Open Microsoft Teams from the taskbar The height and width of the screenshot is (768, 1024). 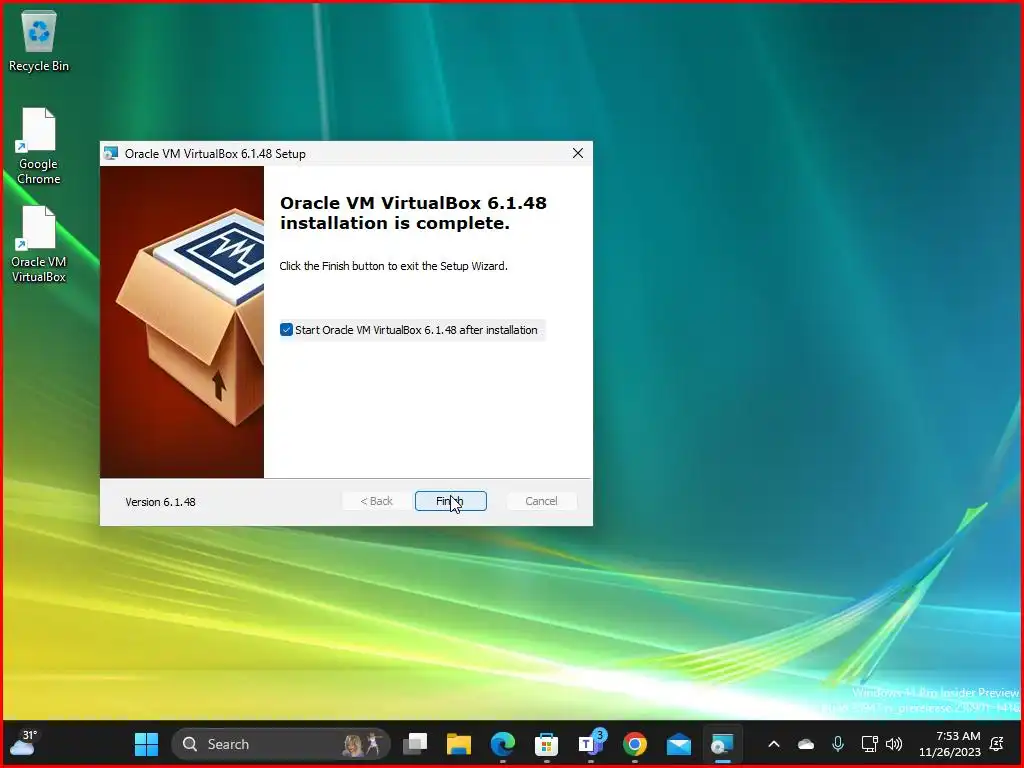pos(591,744)
